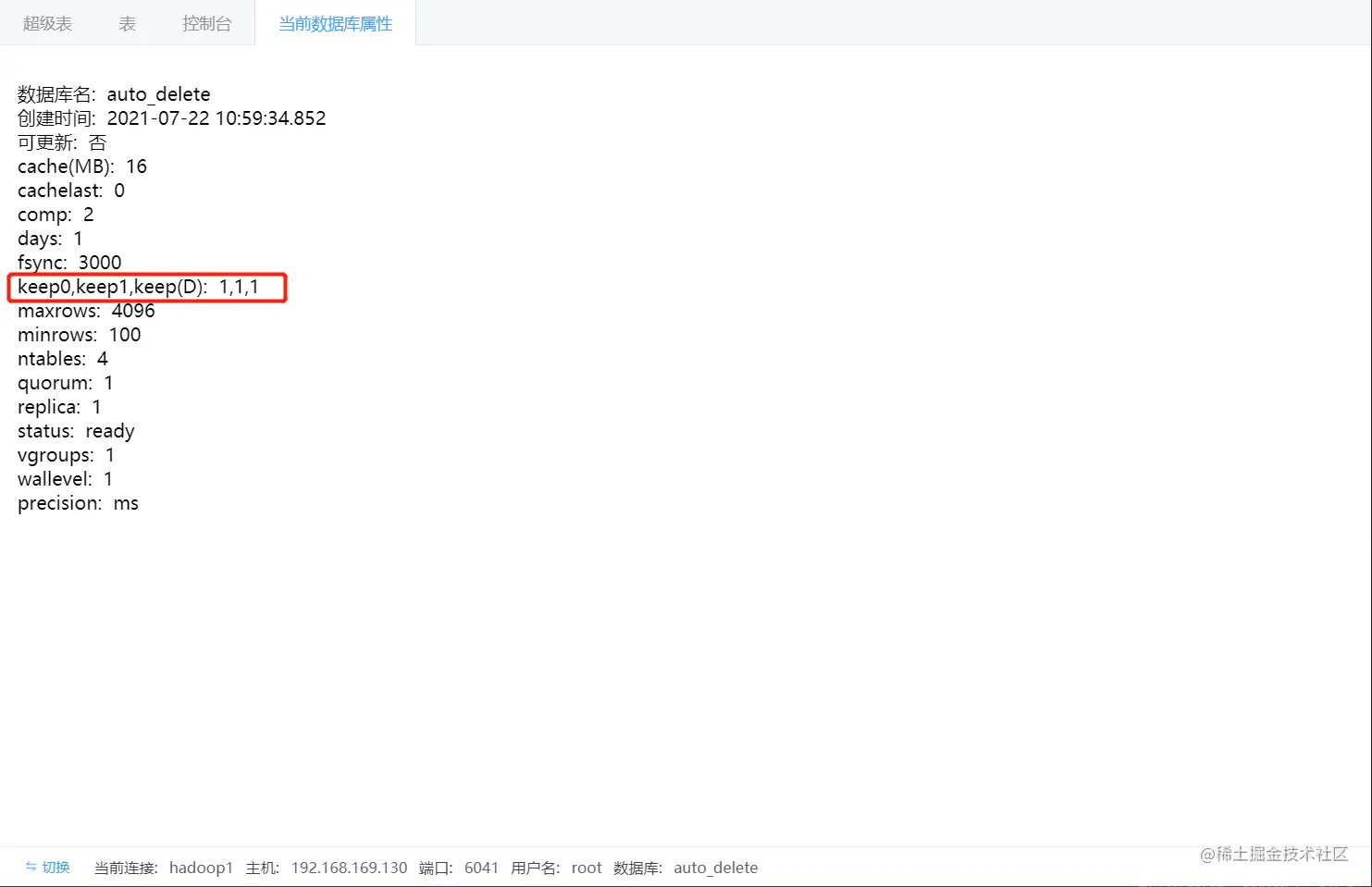
Task: Click the cache(MB): 16 property
Action: coord(82,166)
